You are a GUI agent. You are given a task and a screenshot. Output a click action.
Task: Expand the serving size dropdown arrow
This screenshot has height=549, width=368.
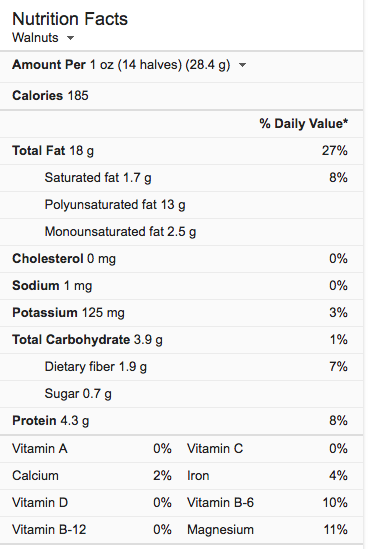pos(242,65)
